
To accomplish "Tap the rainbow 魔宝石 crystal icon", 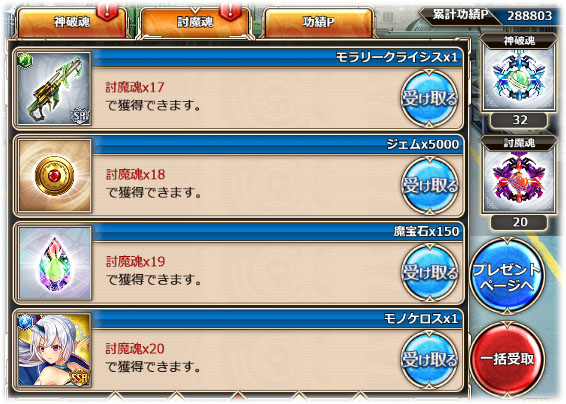I will pos(55,263).
